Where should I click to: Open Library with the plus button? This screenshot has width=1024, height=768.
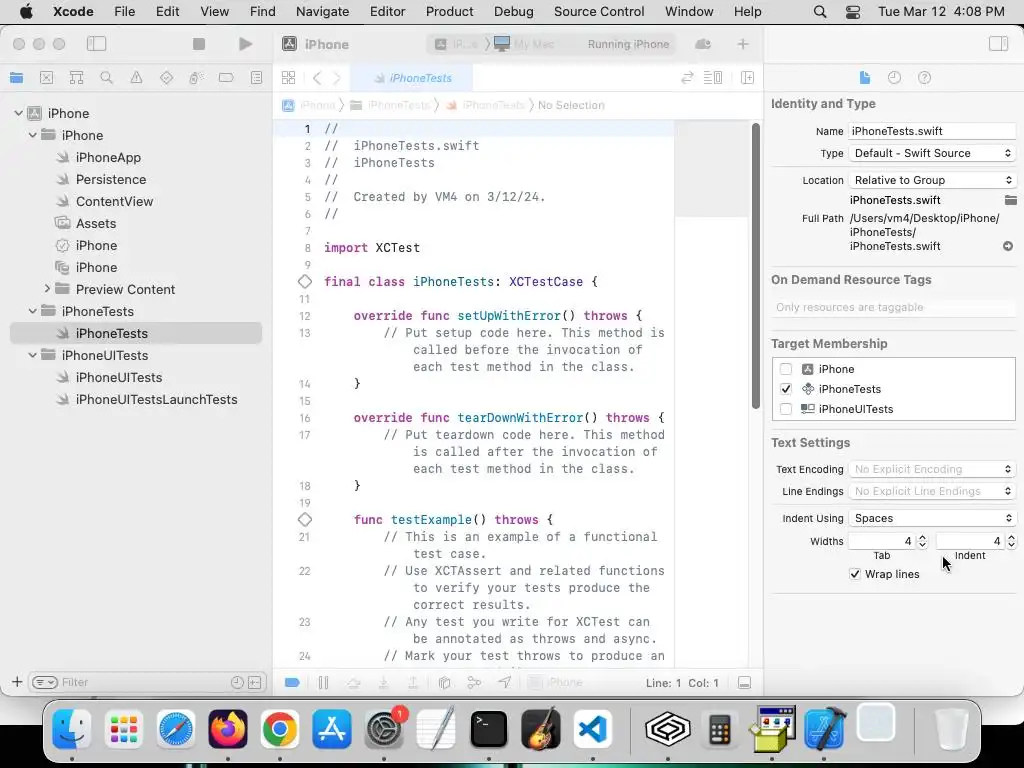point(743,44)
